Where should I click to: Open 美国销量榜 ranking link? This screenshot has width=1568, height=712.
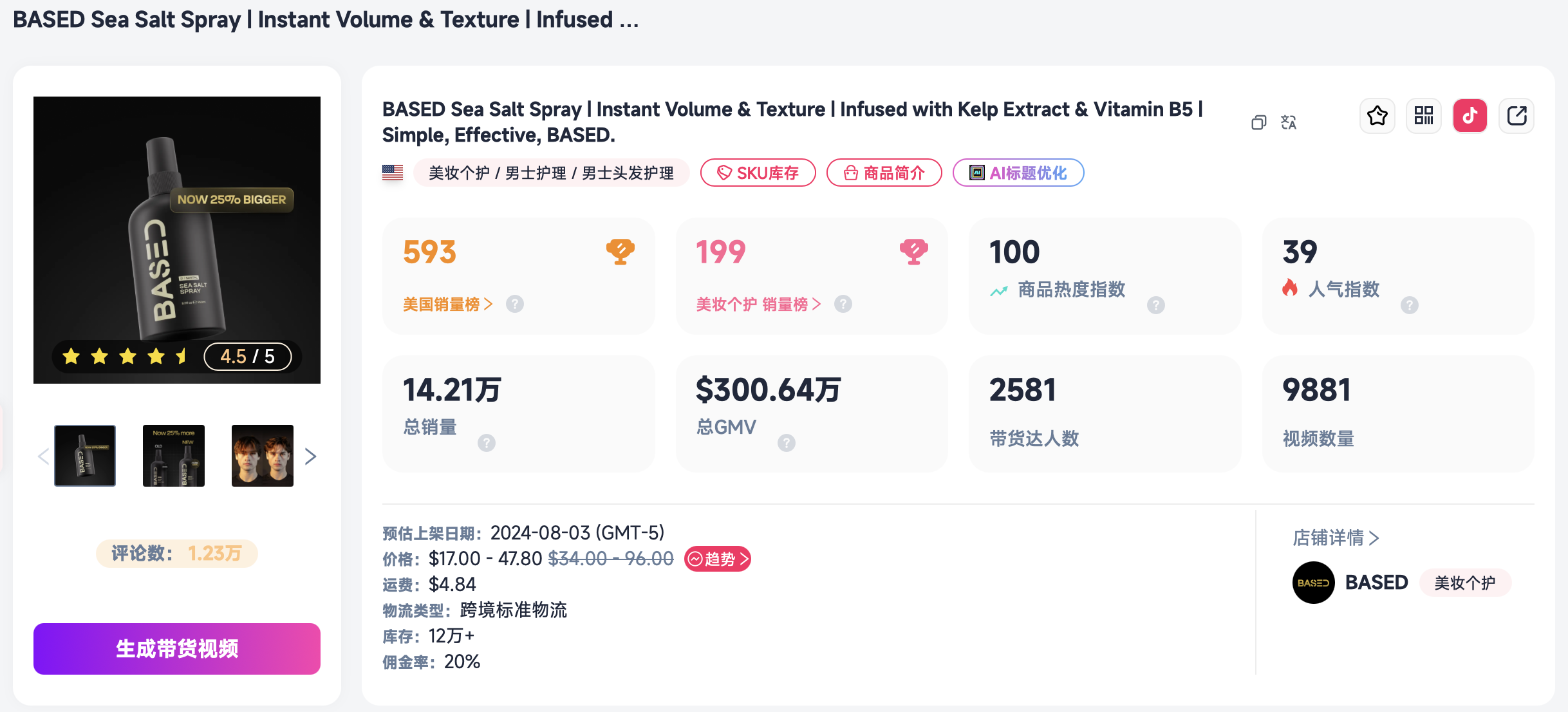coord(448,304)
